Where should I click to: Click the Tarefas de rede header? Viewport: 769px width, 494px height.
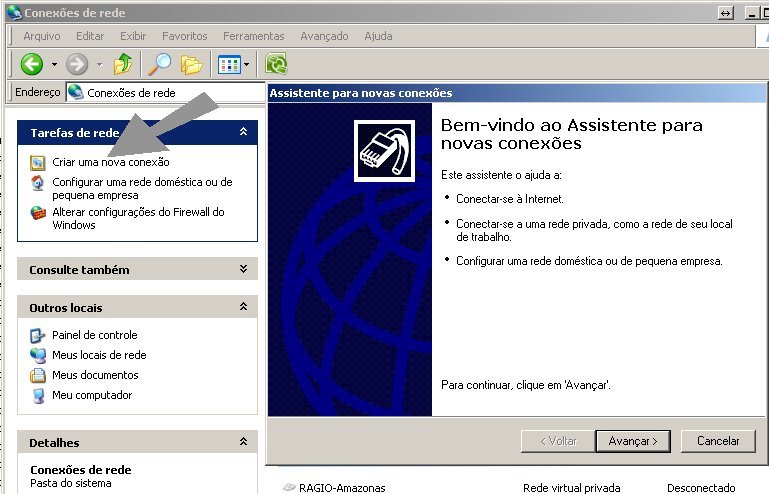(x=137, y=132)
